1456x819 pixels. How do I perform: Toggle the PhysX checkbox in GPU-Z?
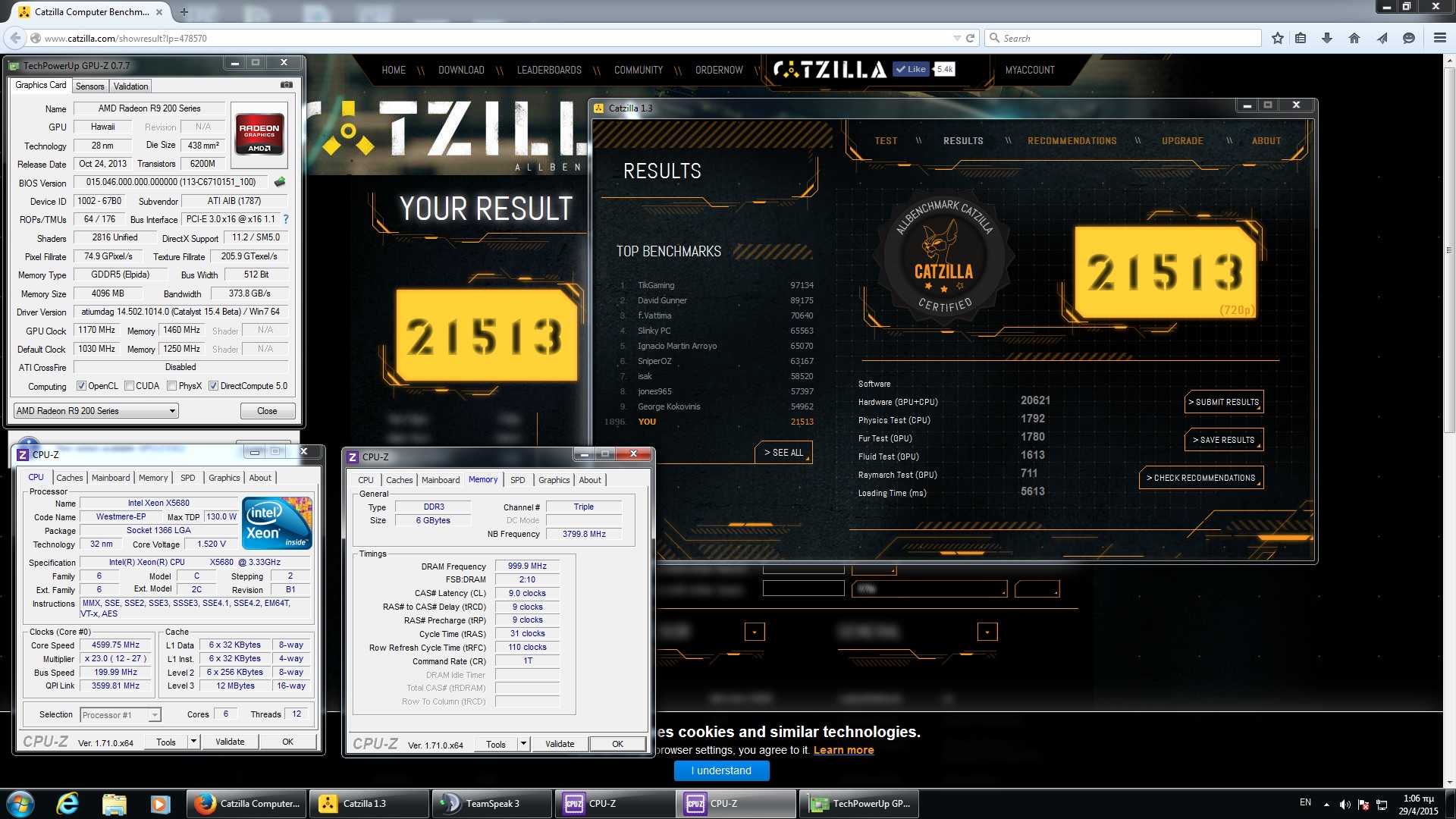(171, 386)
